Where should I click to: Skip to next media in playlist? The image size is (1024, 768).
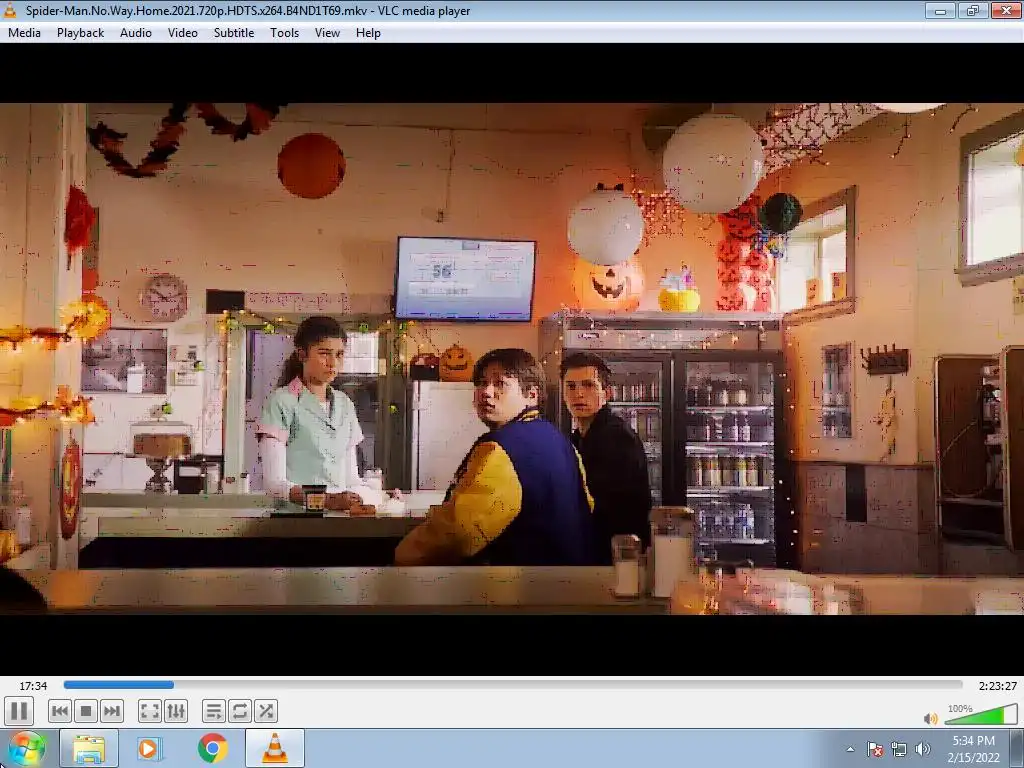(x=112, y=711)
